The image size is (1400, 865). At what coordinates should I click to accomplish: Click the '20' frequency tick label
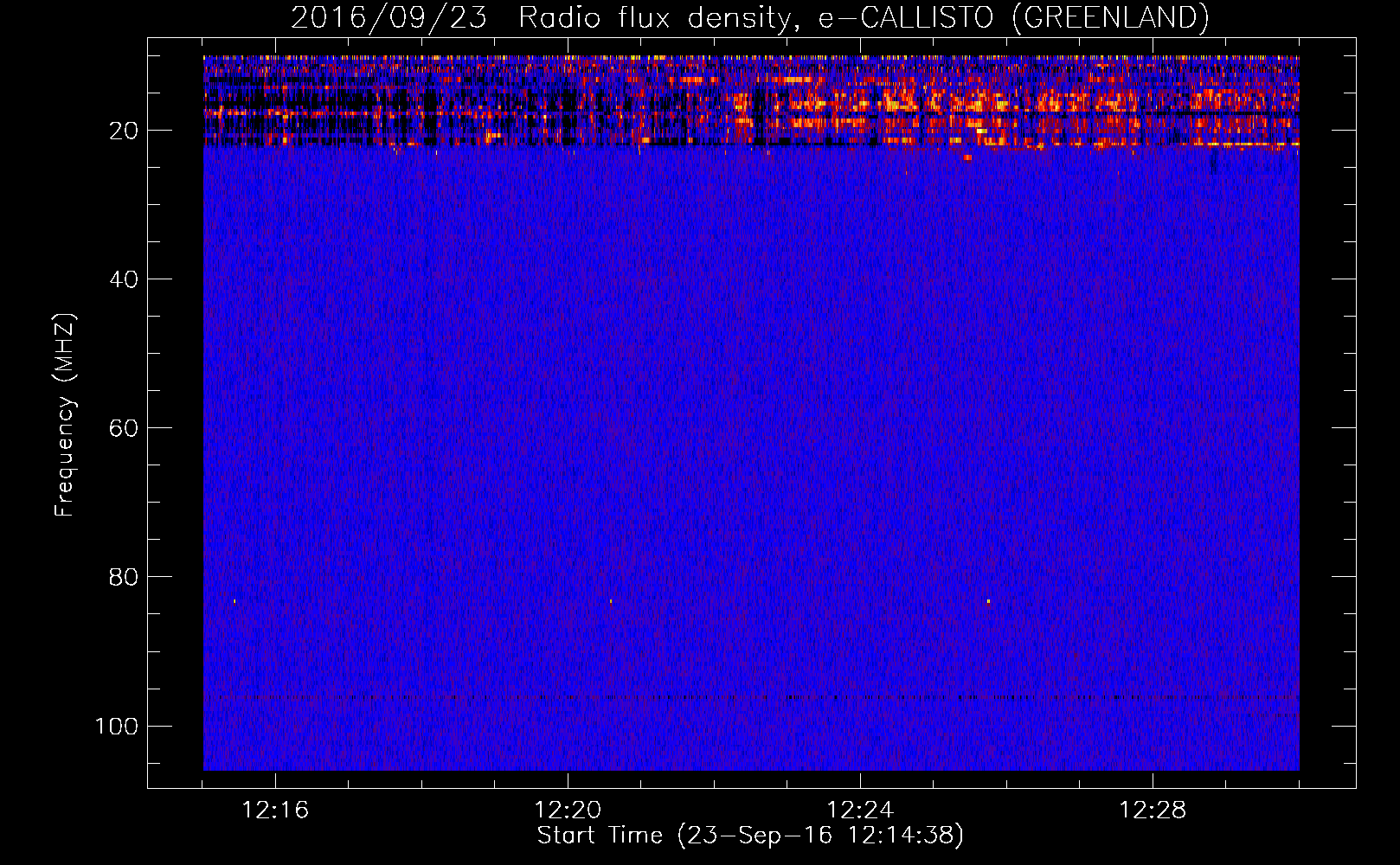tap(124, 131)
